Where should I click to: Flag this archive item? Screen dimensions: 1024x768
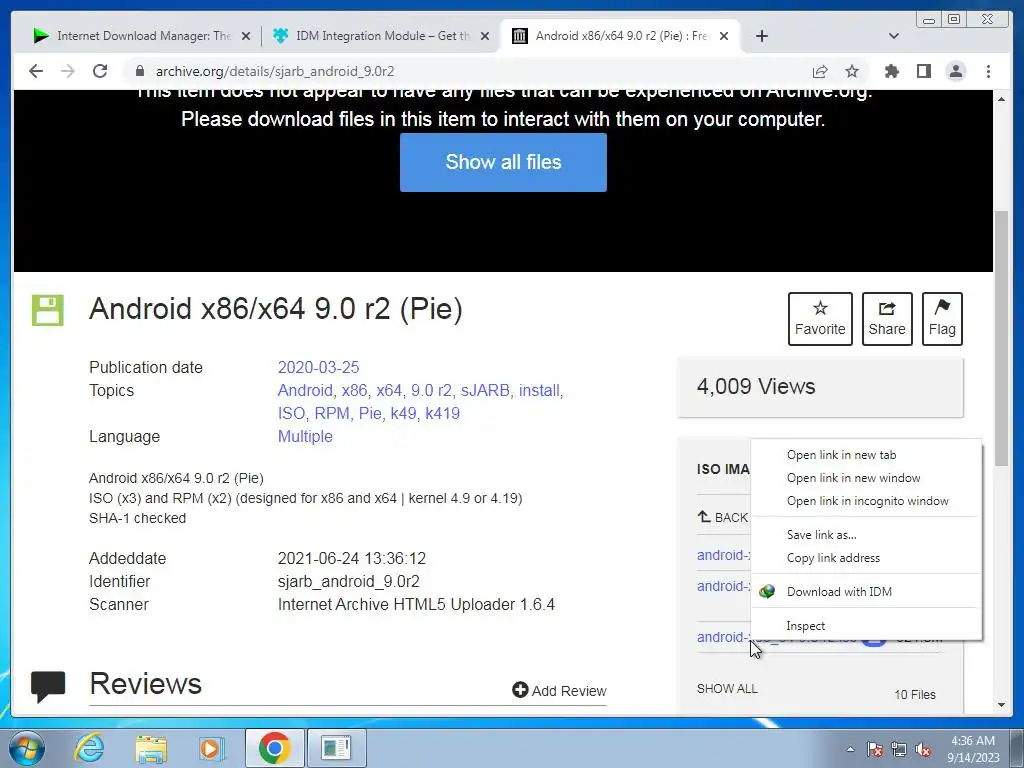click(x=942, y=319)
